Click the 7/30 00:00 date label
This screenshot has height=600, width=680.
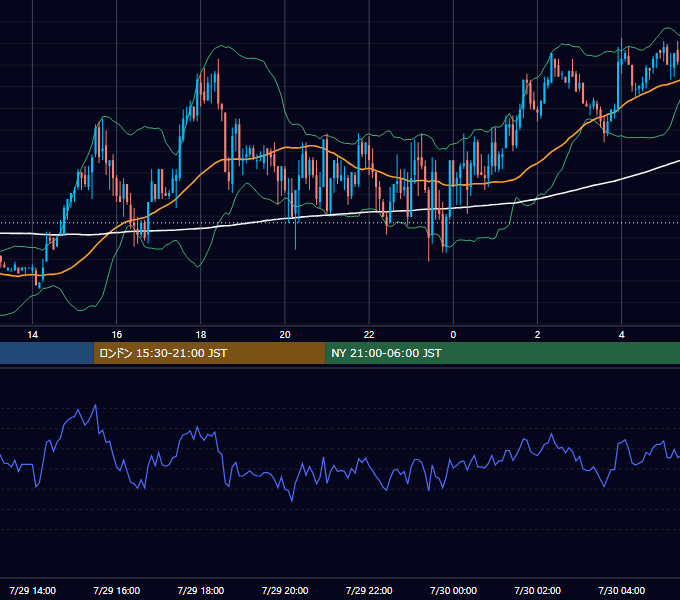pyautogui.click(x=453, y=590)
